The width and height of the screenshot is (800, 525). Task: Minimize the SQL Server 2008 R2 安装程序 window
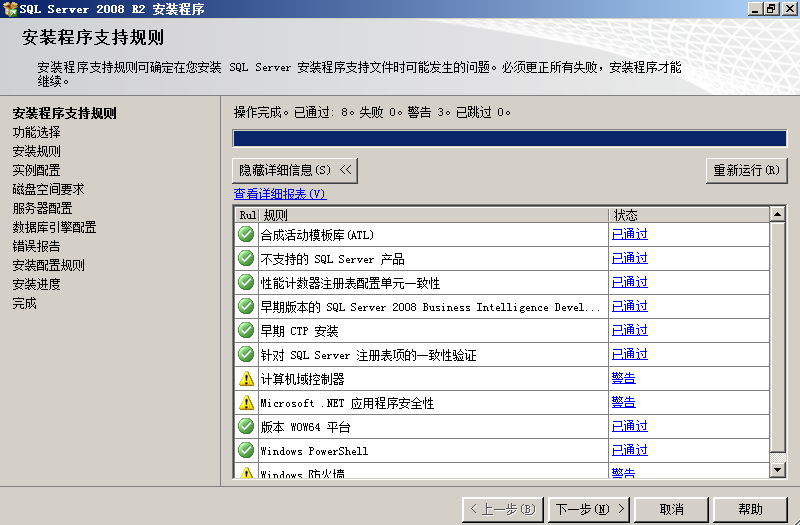point(756,9)
